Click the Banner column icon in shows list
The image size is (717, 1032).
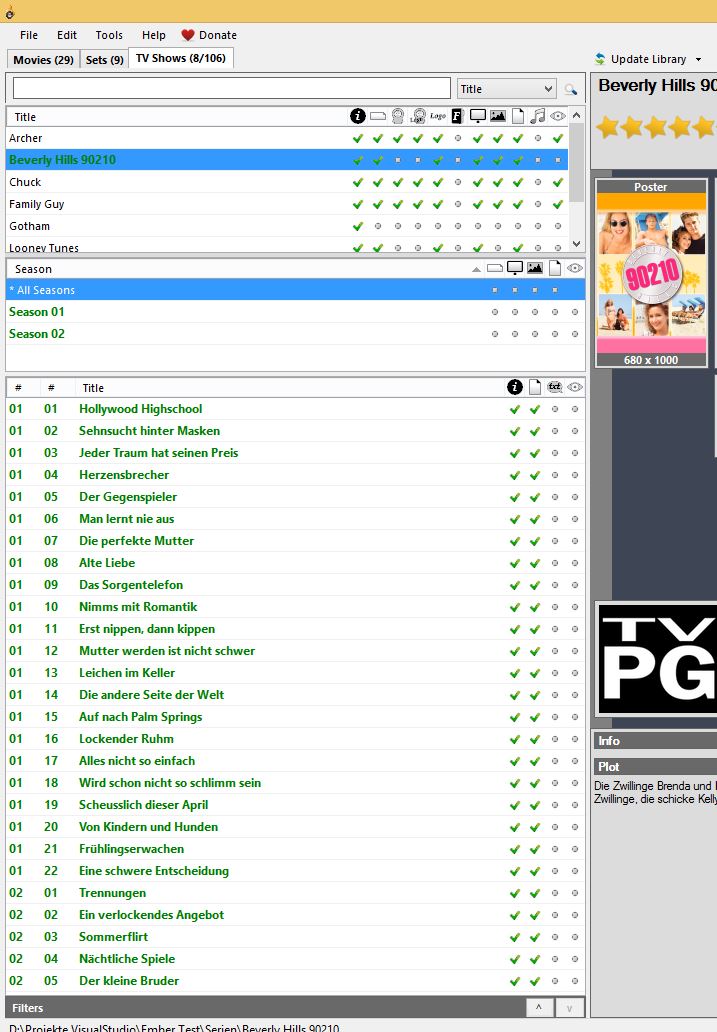coord(378,116)
